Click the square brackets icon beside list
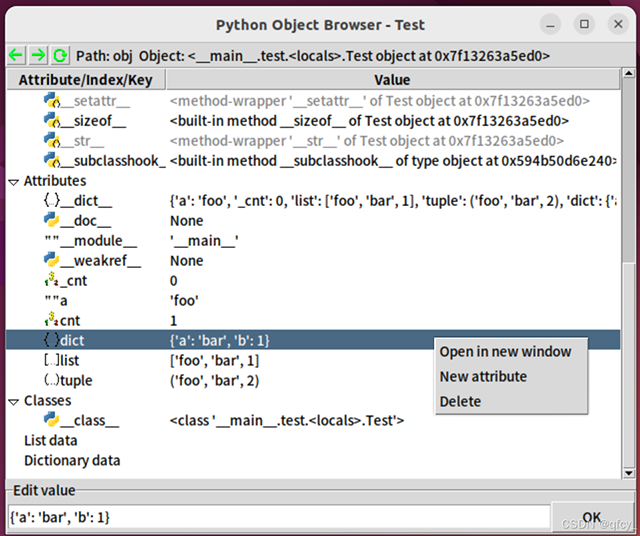Image resolution: width=640 pixels, height=536 pixels. click(x=51, y=360)
